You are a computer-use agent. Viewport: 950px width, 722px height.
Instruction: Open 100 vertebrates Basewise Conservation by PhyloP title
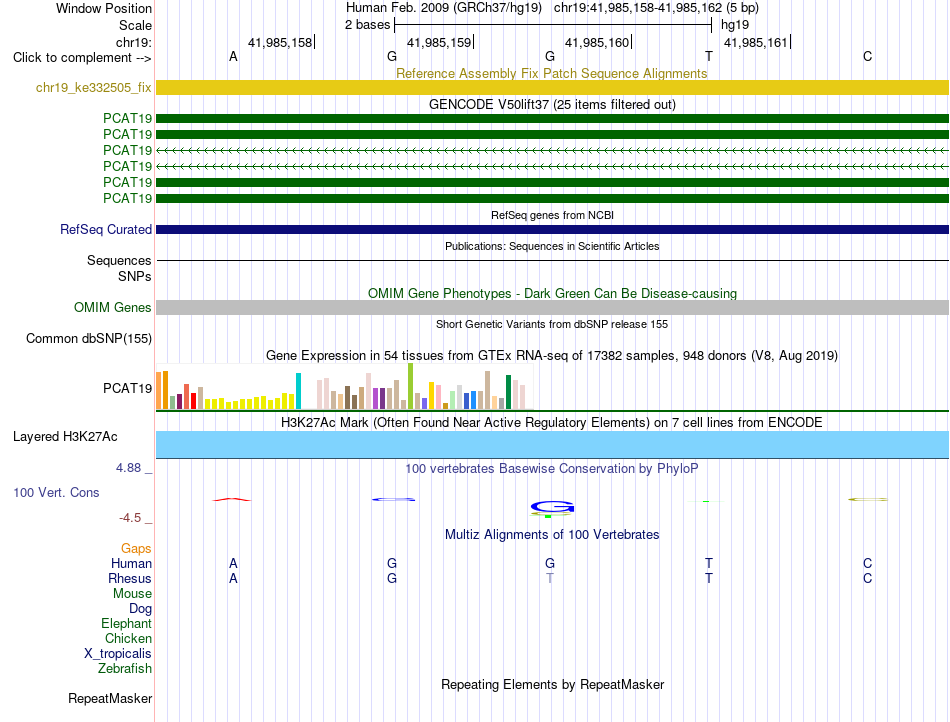click(x=552, y=468)
